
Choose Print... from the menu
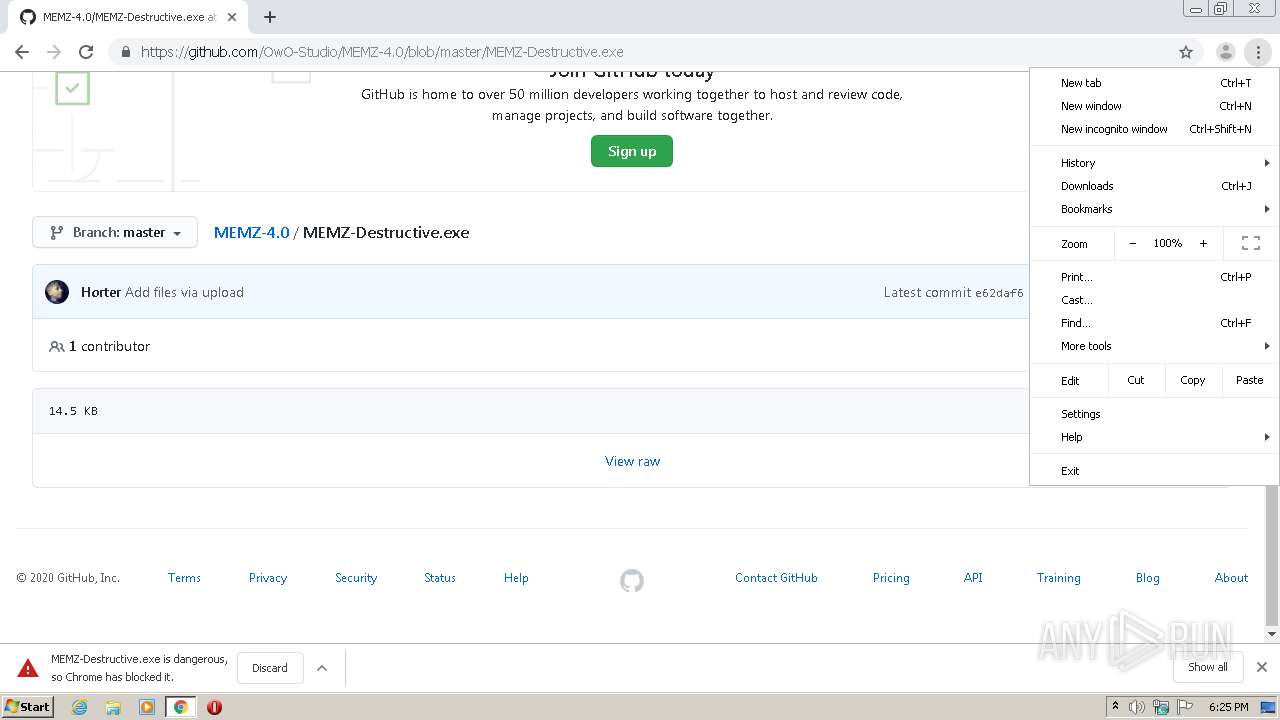pos(1155,277)
